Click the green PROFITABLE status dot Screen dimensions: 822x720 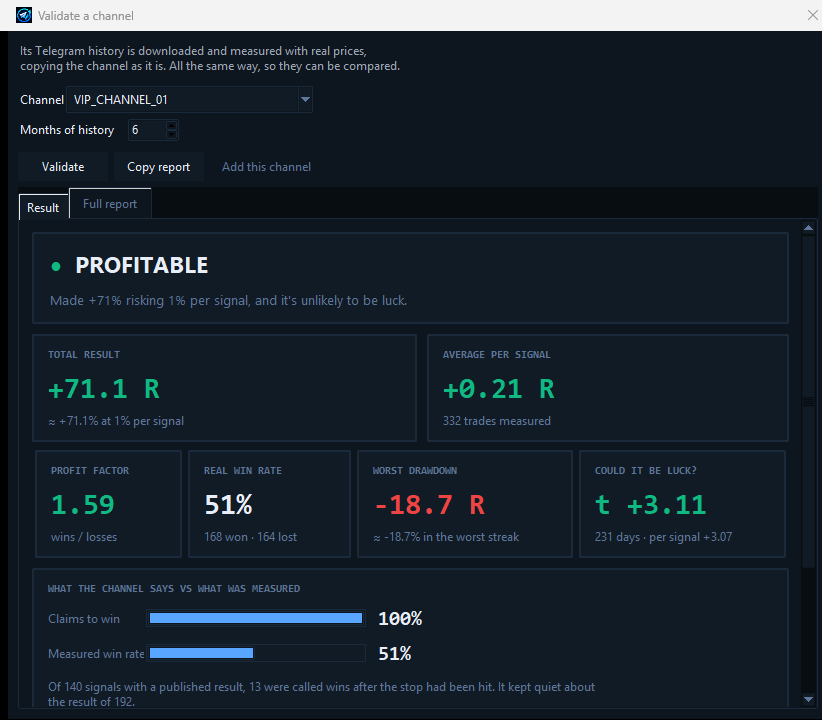point(56,266)
